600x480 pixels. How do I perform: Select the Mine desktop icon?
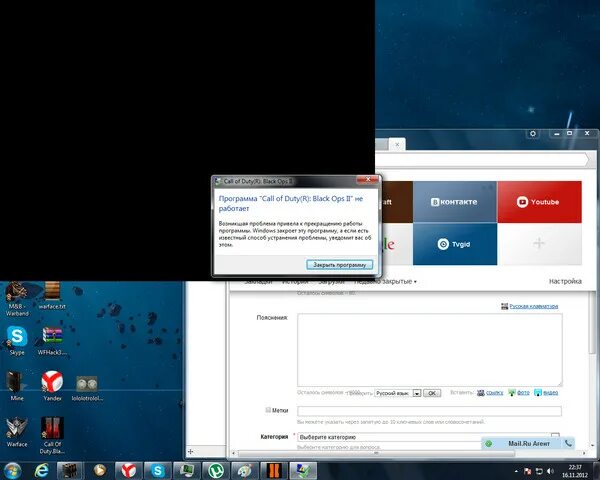pyautogui.click(x=16, y=386)
